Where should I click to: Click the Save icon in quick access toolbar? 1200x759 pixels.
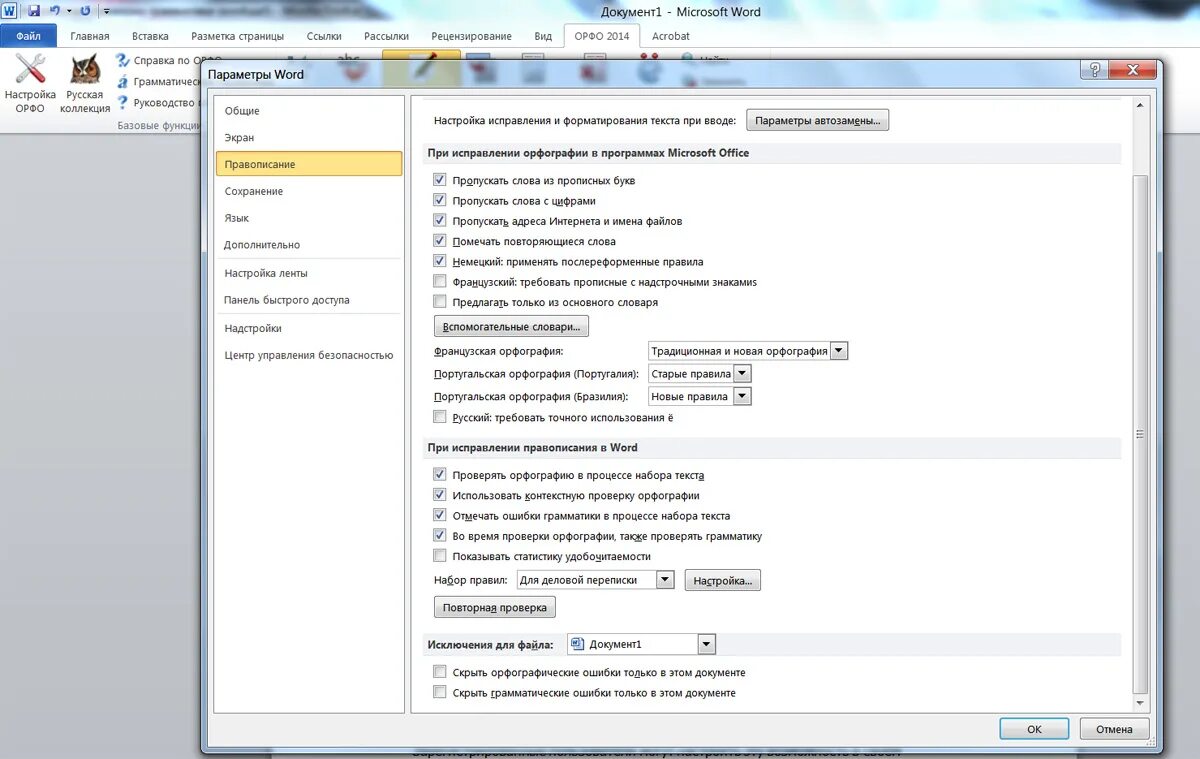(x=34, y=11)
